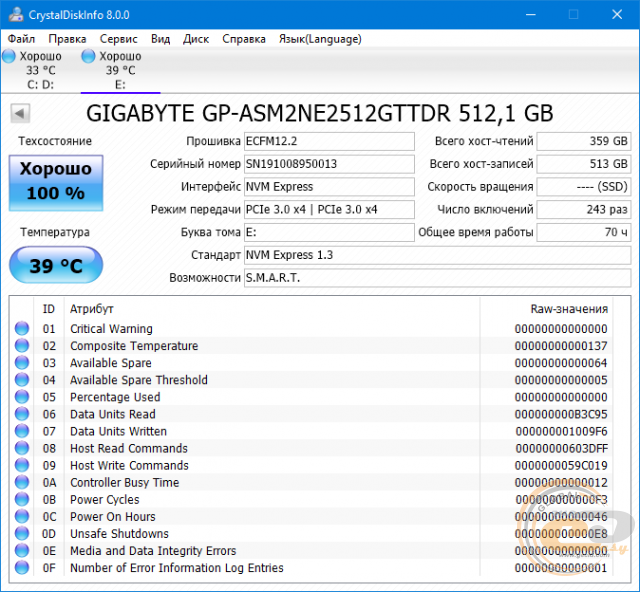Open the Правка menu
The width and height of the screenshot is (640, 592).
(x=67, y=39)
